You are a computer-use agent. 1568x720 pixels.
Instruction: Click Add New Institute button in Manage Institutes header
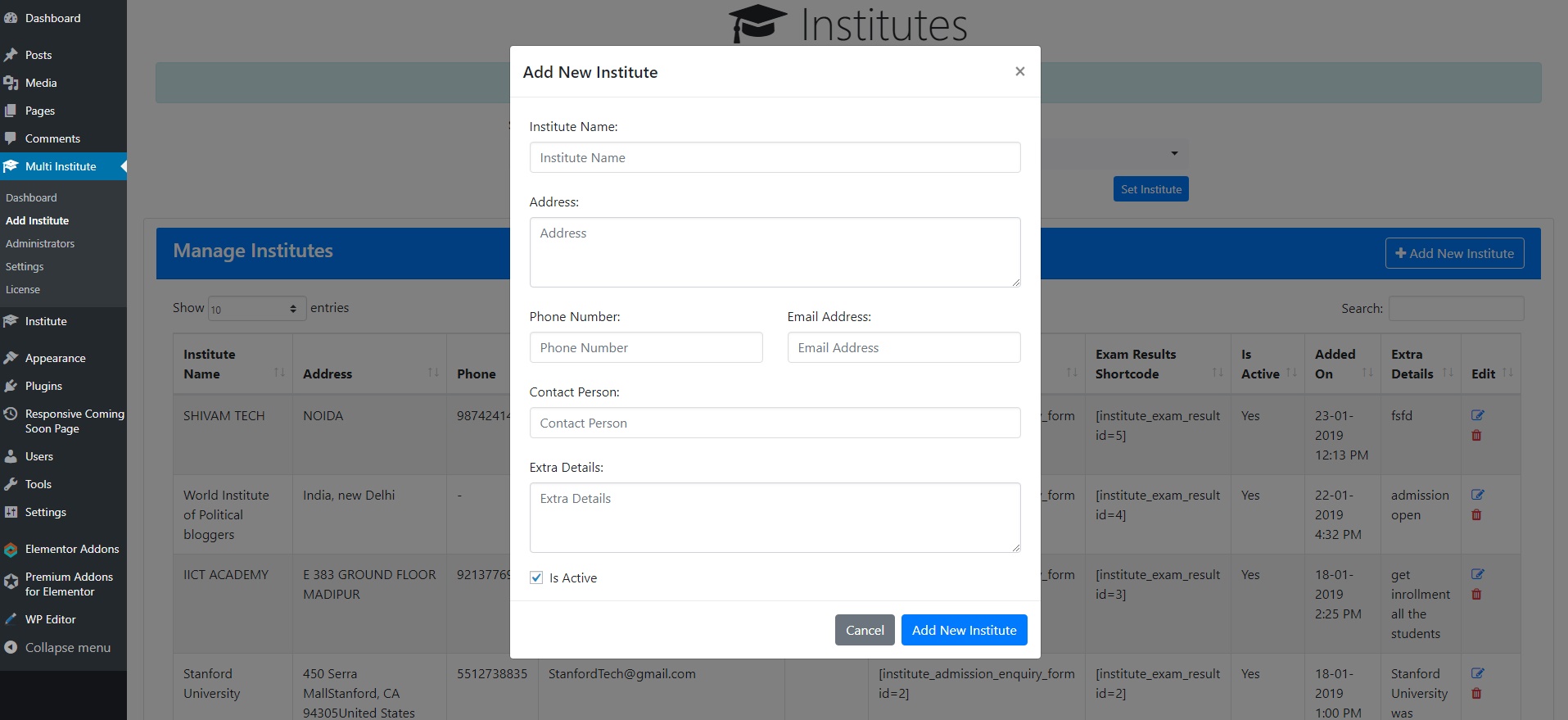coord(1454,253)
